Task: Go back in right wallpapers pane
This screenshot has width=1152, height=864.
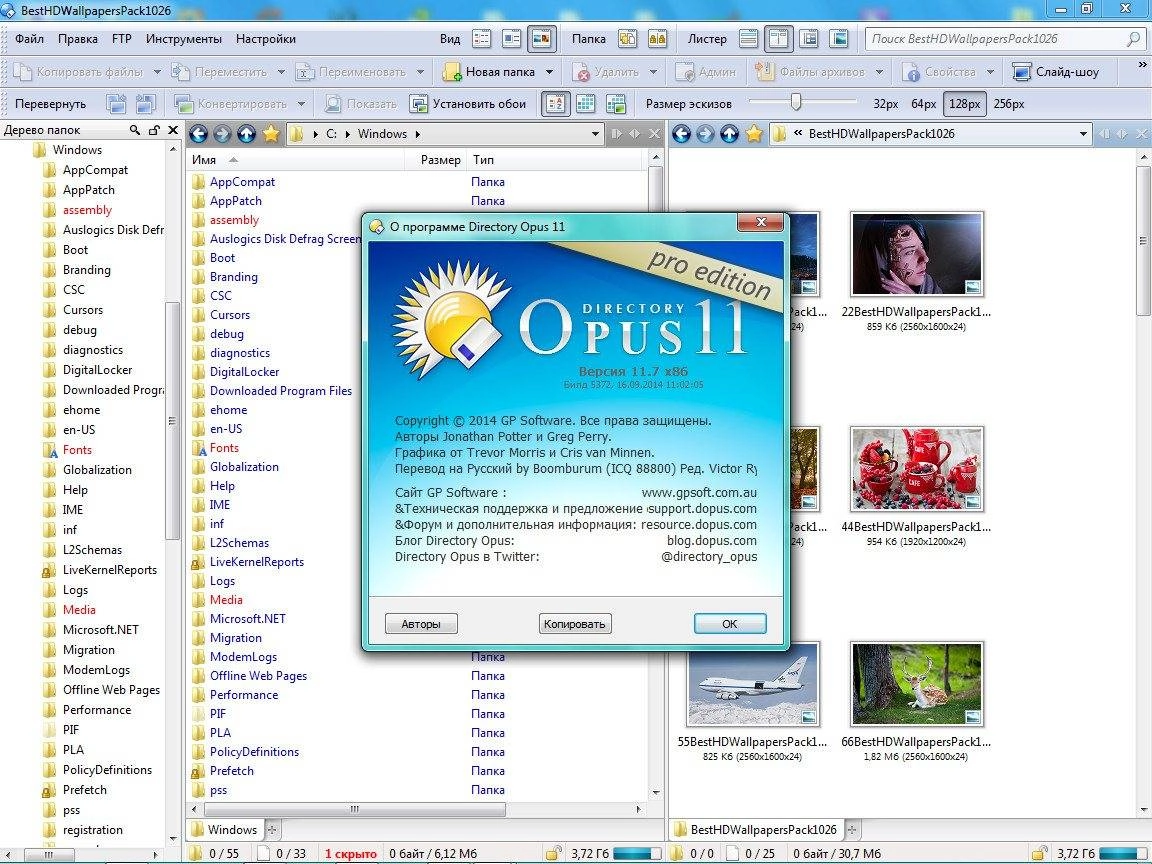Action: click(x=681, y=134)
